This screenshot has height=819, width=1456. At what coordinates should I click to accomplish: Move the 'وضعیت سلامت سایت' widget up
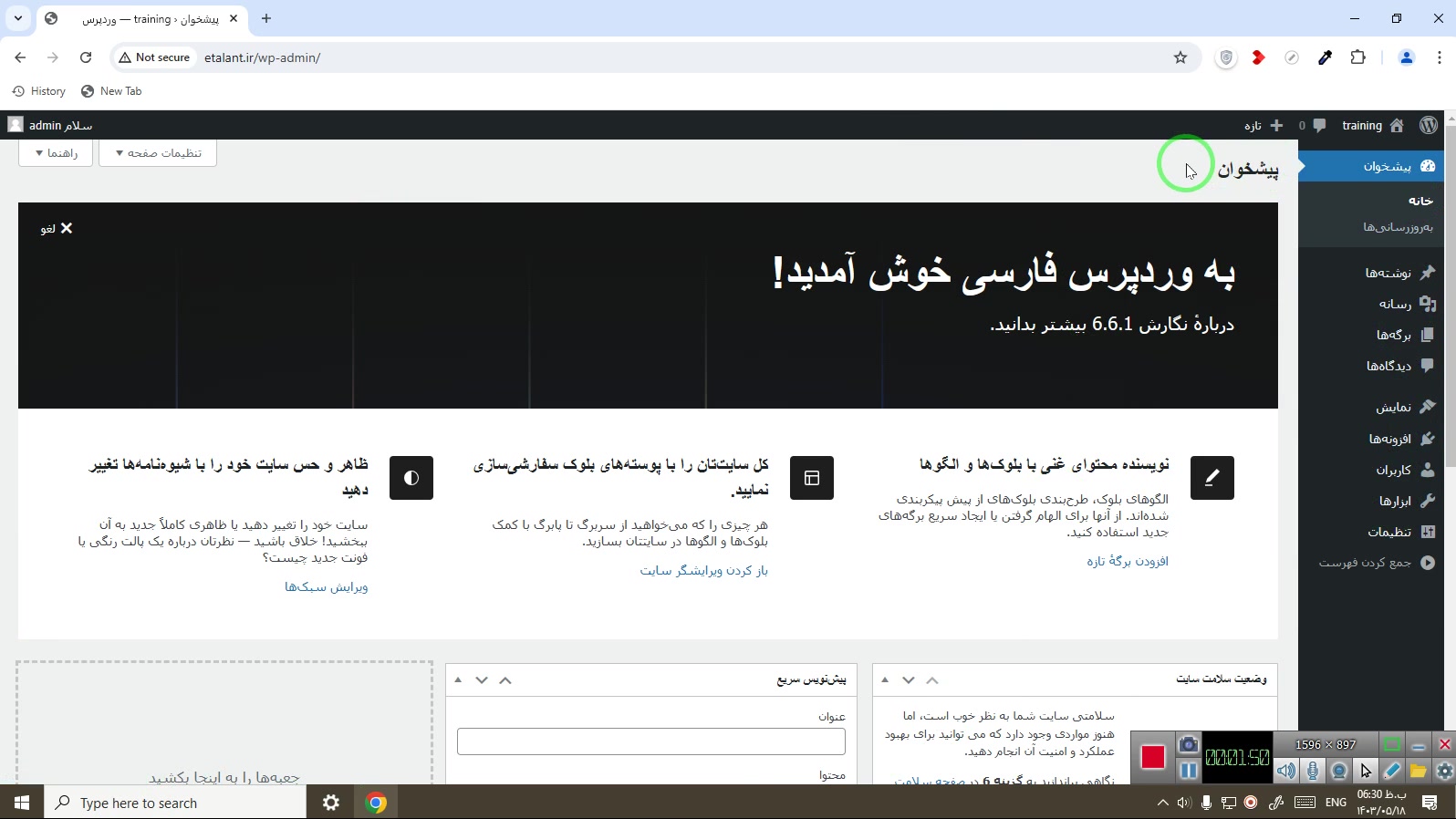[x=932, y=680]
